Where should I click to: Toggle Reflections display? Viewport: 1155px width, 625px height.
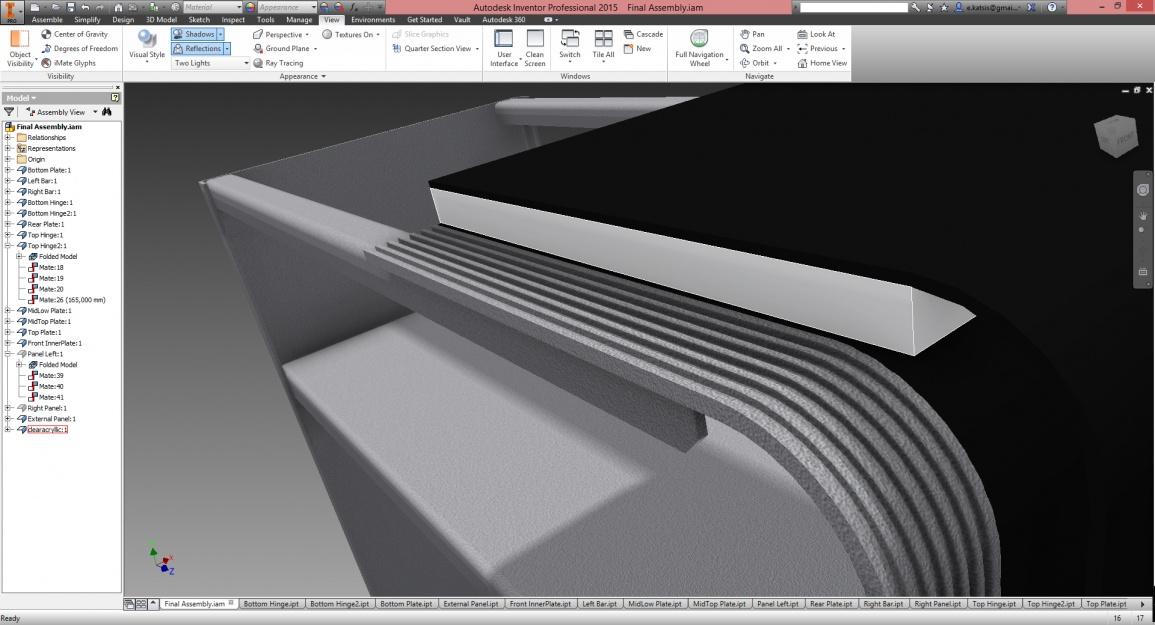click(x=196, y=48)
